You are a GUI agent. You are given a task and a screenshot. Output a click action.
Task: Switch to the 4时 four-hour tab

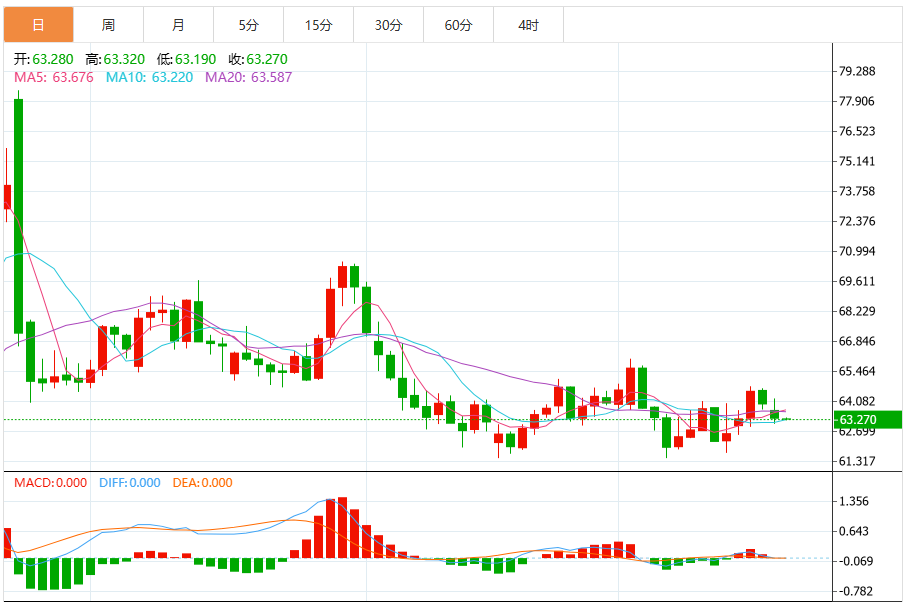(x=528, y=25)
